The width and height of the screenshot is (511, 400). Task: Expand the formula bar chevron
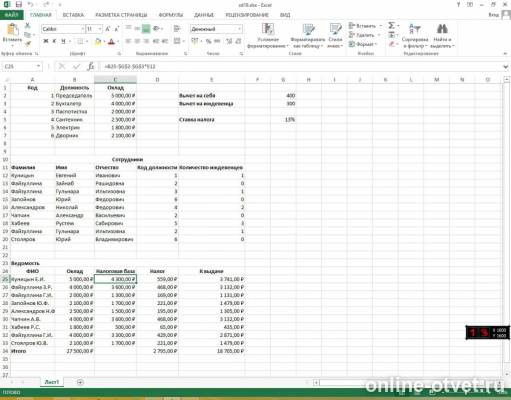(506, 67)
